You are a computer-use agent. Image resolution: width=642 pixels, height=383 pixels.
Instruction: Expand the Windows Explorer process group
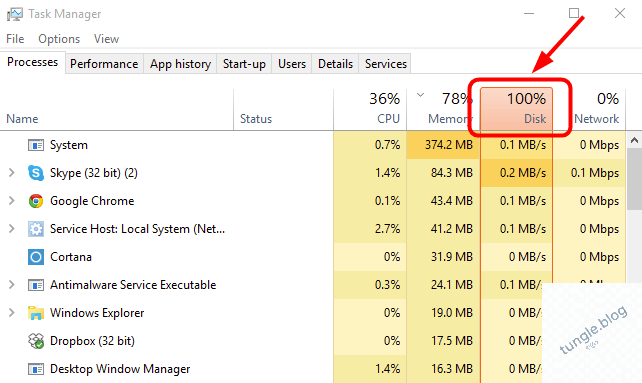coord(12,313)
